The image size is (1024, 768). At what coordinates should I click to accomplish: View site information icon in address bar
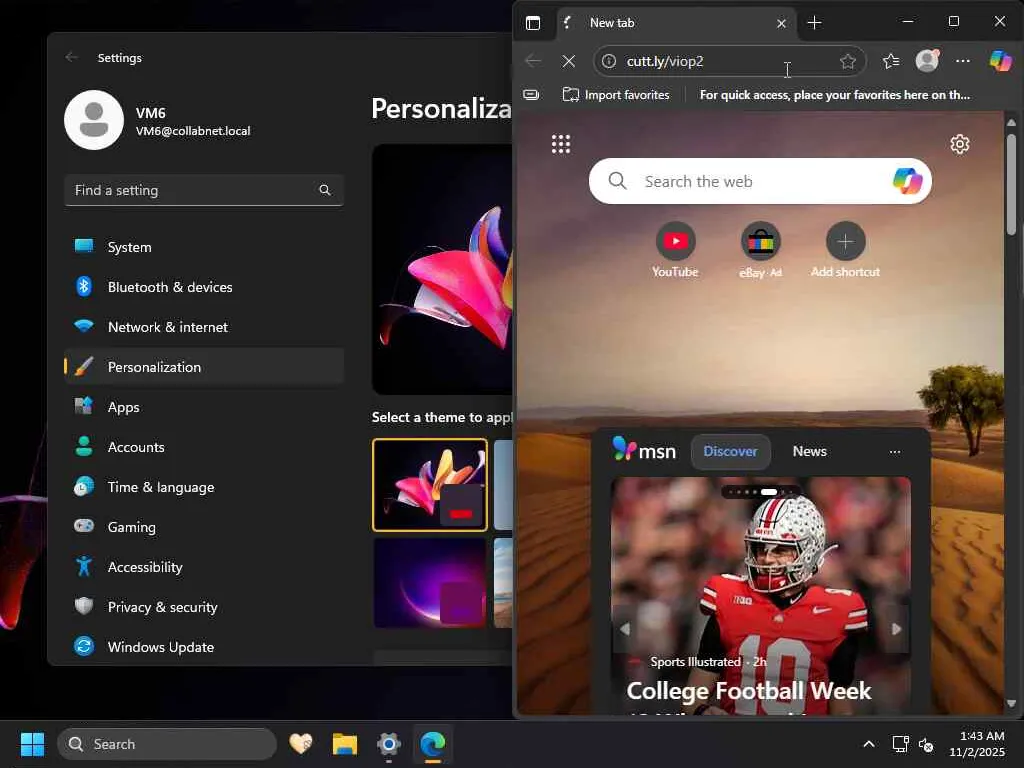pyautogui.click(x=609, y=61)
